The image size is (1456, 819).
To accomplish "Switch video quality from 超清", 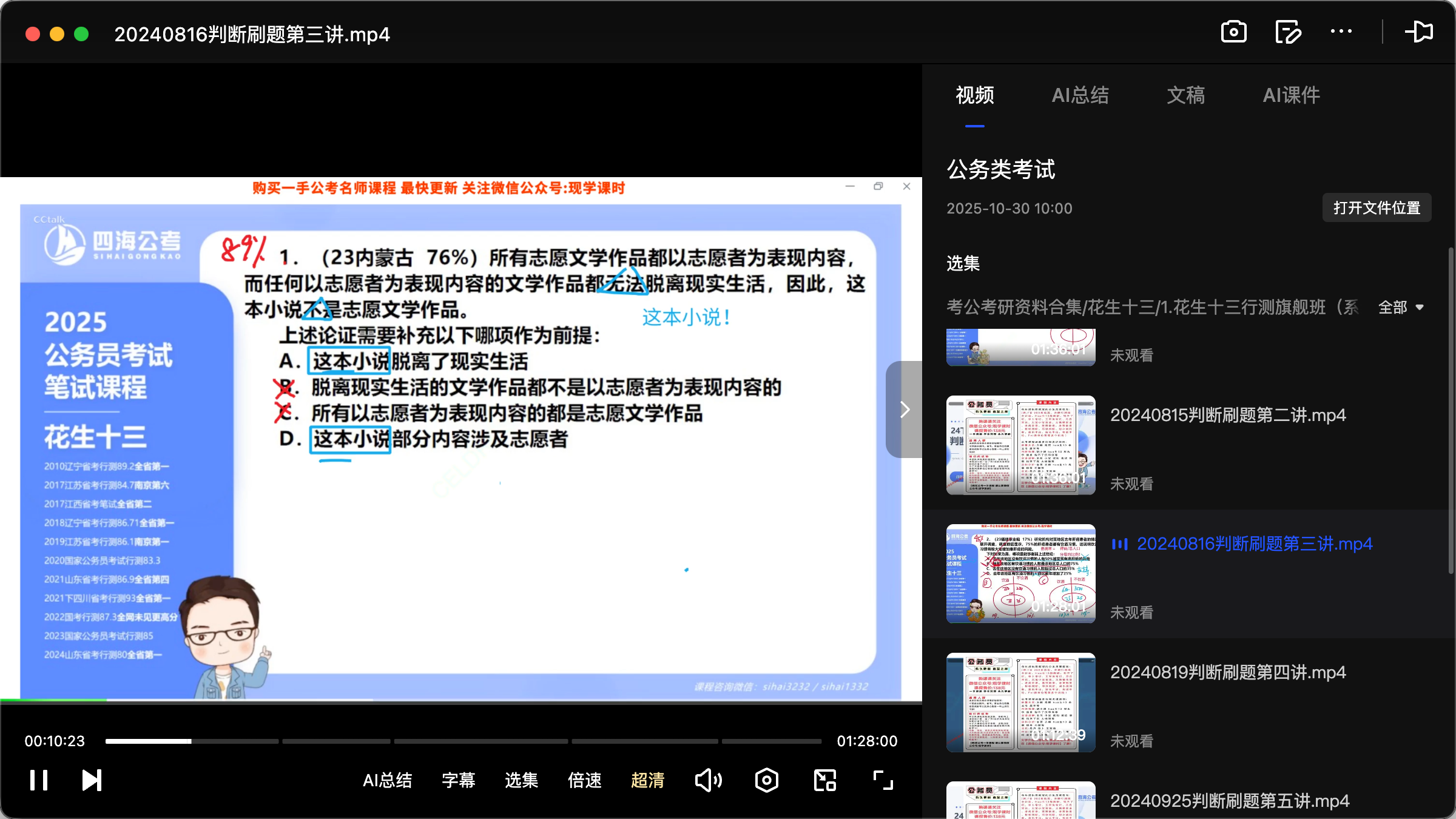I will pyautogui.click(x=648, y=780).
